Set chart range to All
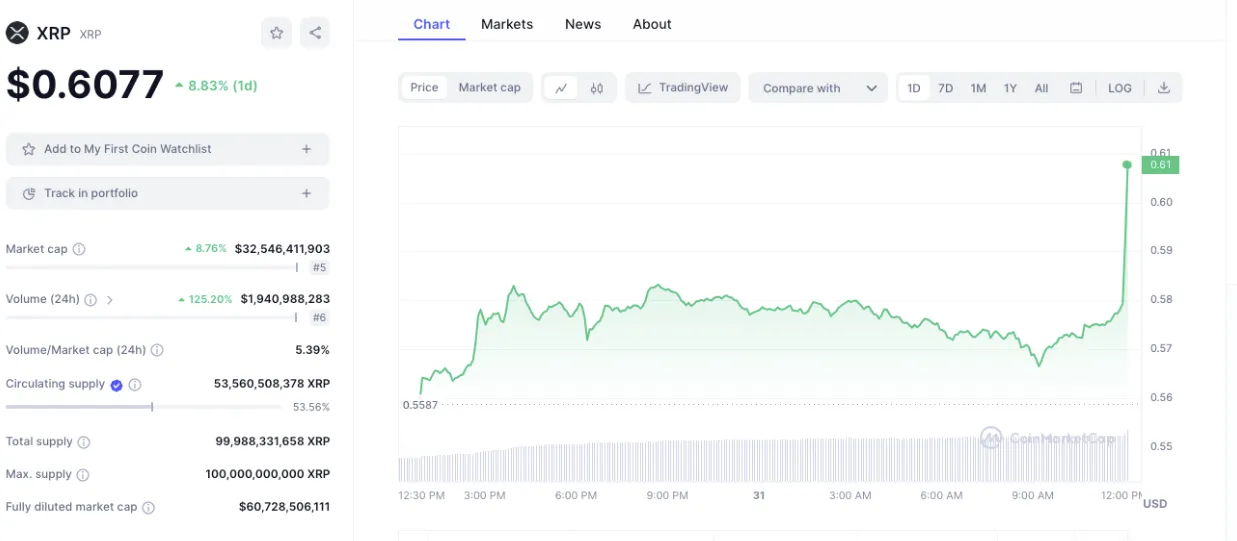 pos(1041,88)
